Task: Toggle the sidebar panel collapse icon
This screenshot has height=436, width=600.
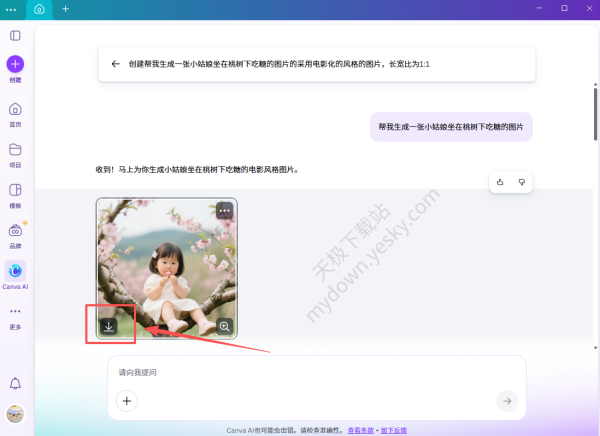Action: (x=15, y=35)
